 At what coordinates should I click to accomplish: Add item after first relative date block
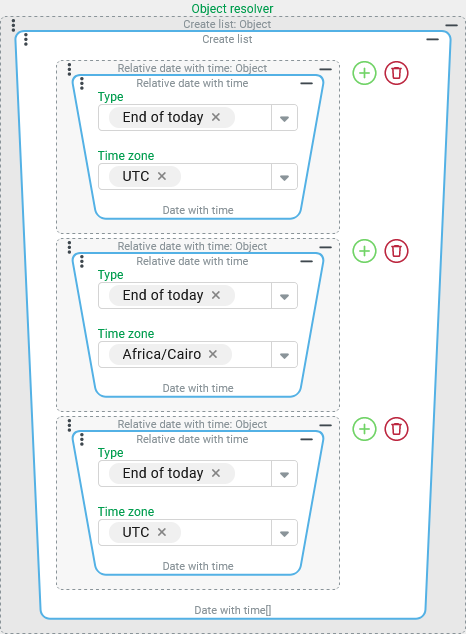pos(364,73)
